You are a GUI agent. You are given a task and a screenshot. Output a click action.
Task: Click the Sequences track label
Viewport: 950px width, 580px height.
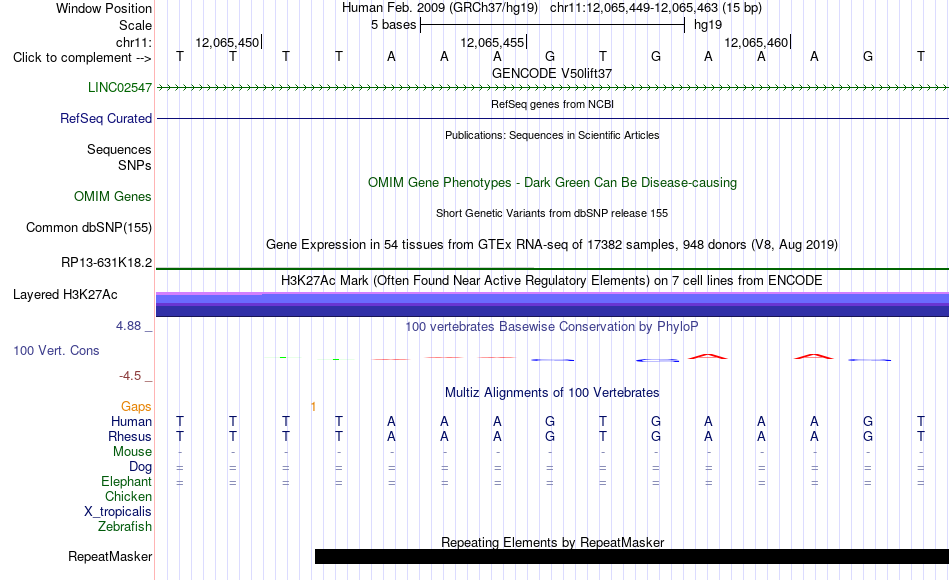point(119,149)
